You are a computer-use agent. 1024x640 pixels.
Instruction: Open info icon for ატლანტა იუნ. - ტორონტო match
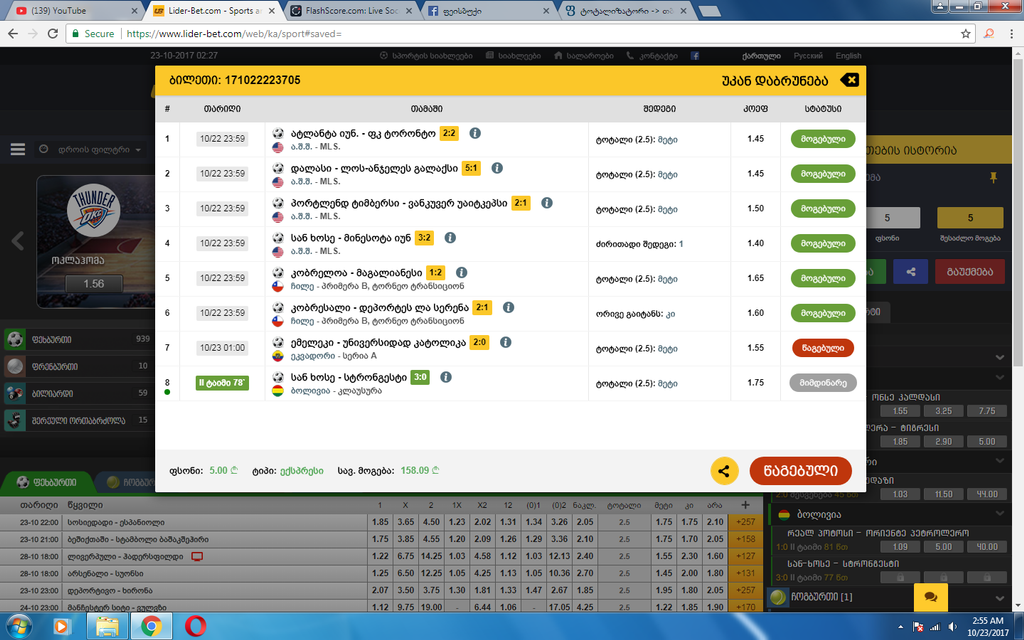475,133
